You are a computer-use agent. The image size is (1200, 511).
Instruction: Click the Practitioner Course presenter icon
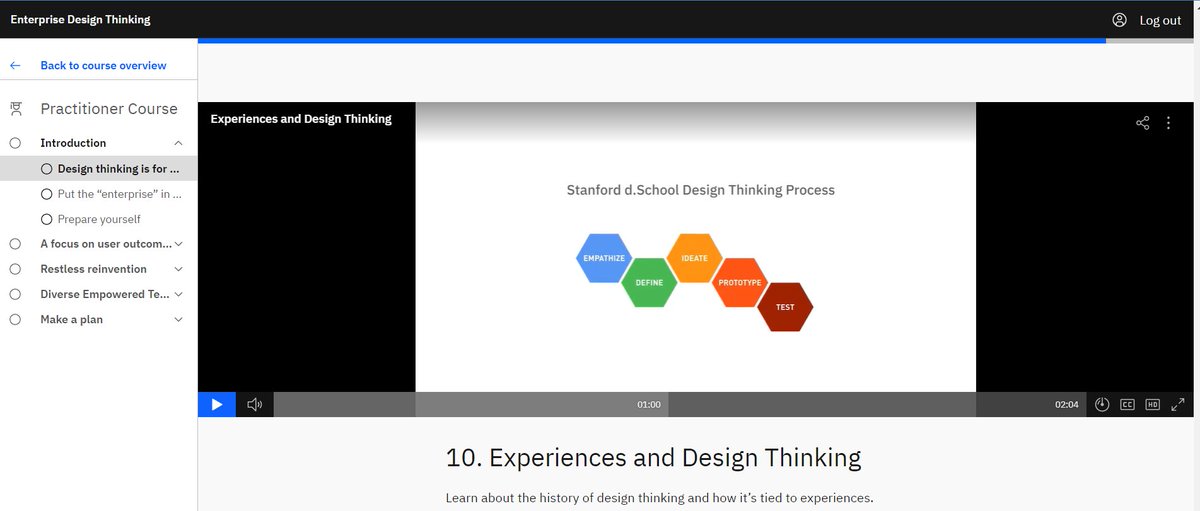pos(15,108)
